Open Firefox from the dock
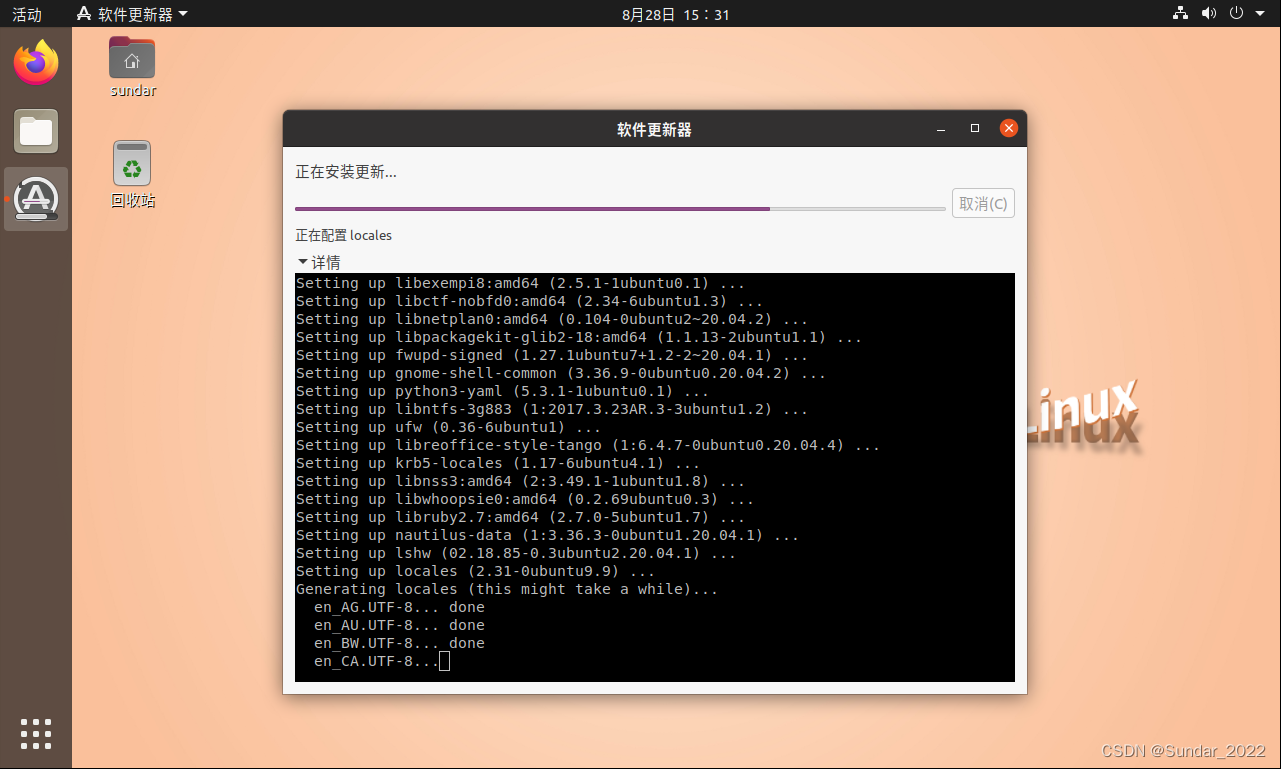 coord(35,62)
